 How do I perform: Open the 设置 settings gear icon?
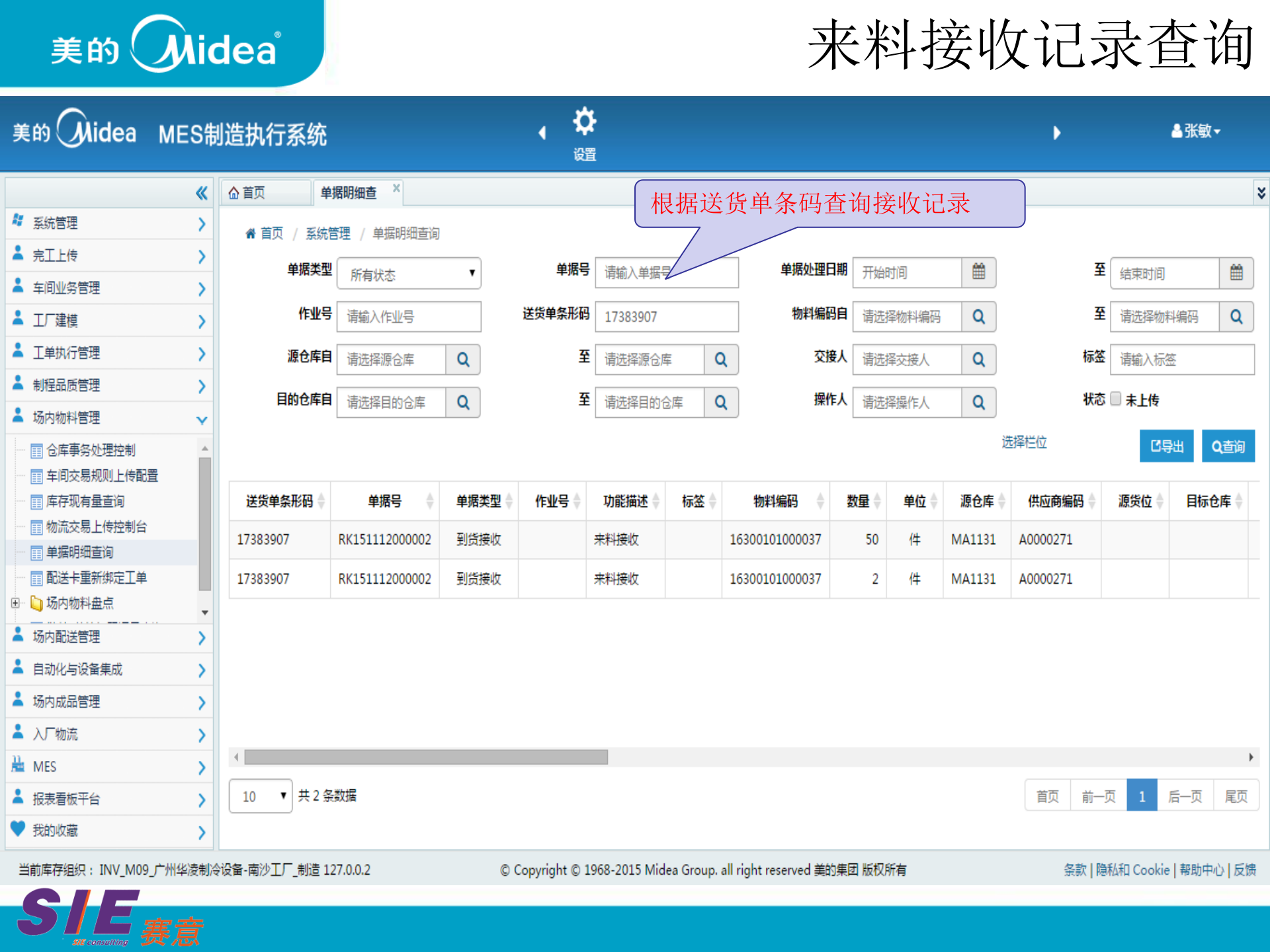coord(583,122)
